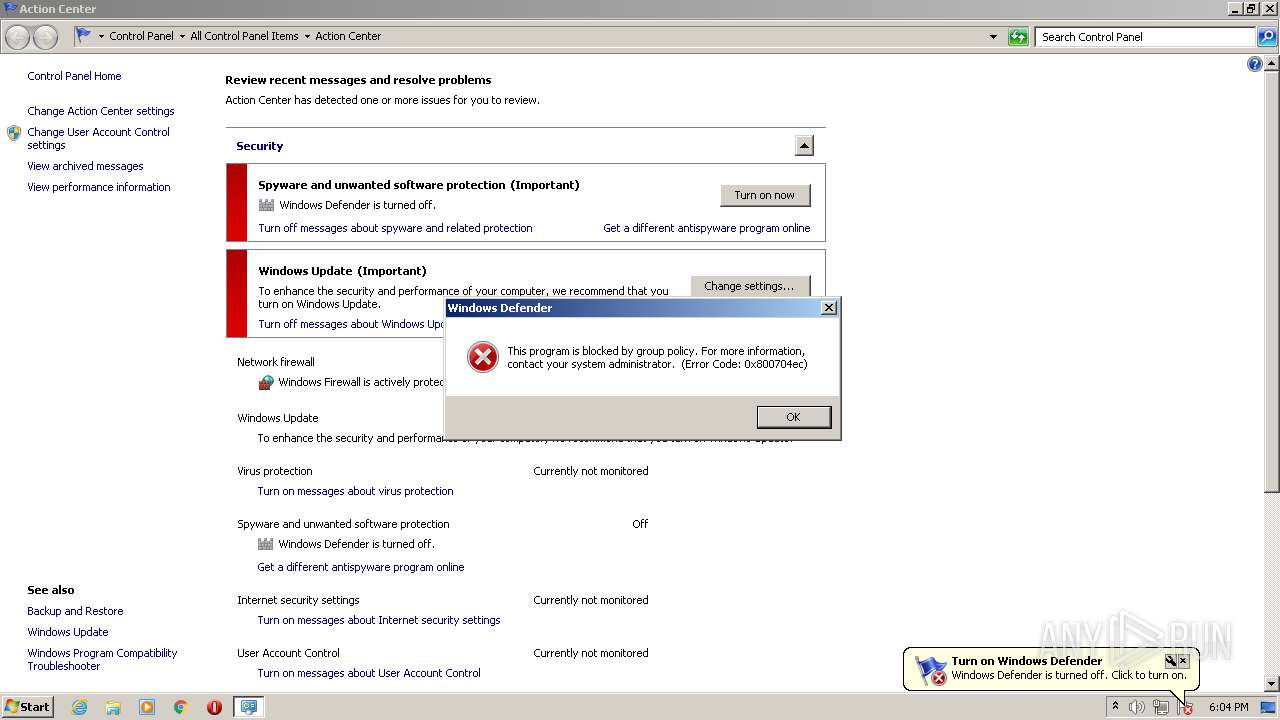This screenshot has width=1280, height=720.
Task: Turn on messages about virus protection
Action: click(x=355, y=491)
